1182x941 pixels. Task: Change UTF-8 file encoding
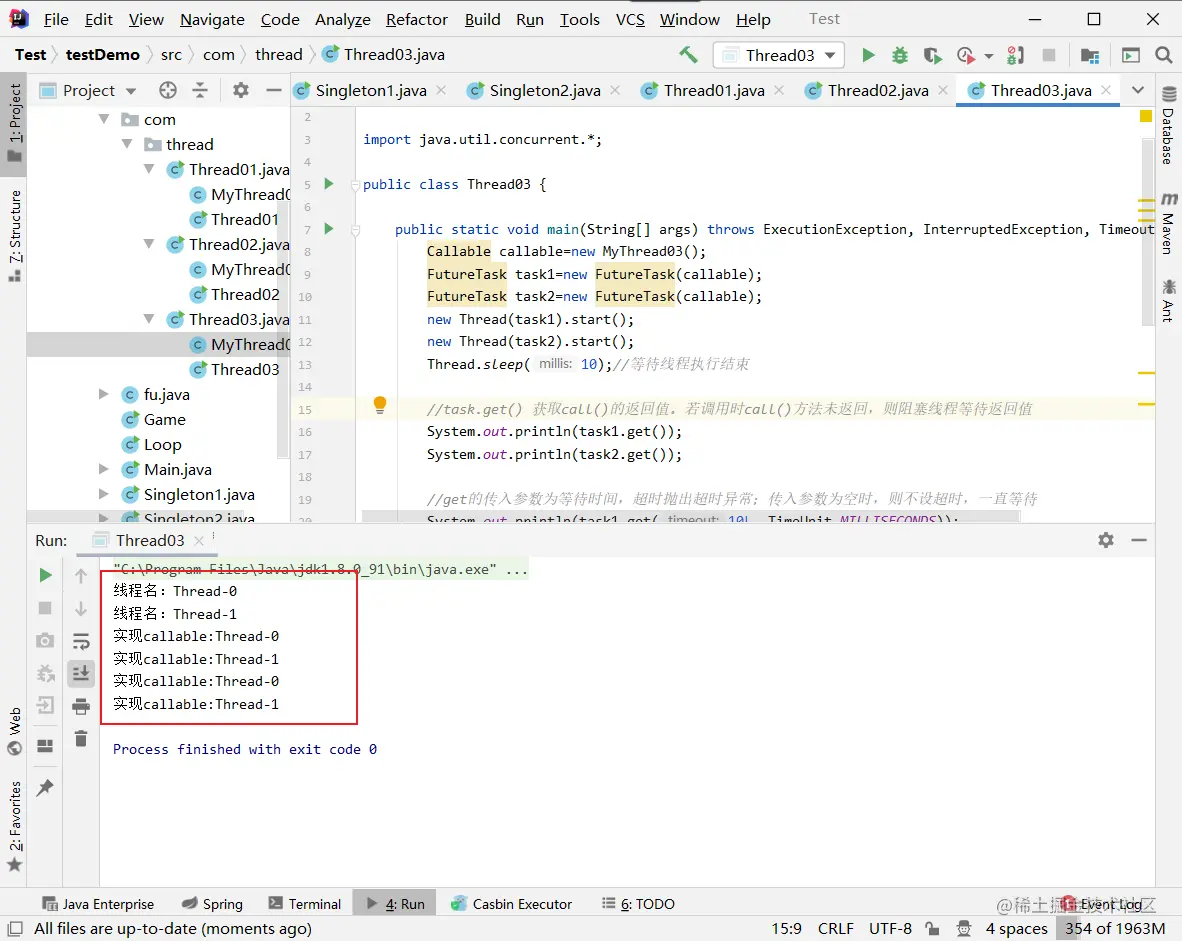(x=890, y=928)
